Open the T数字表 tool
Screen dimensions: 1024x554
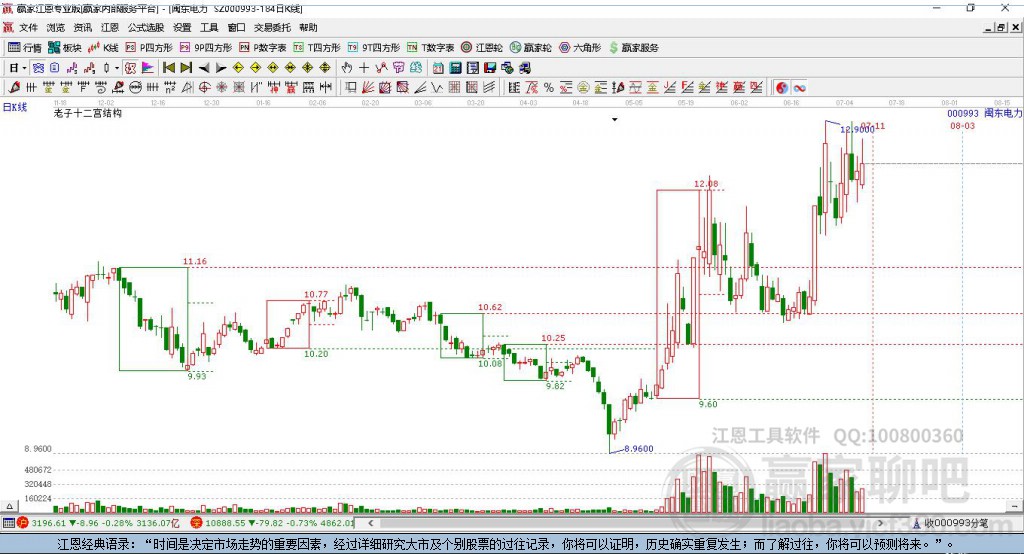click(430, 48)
